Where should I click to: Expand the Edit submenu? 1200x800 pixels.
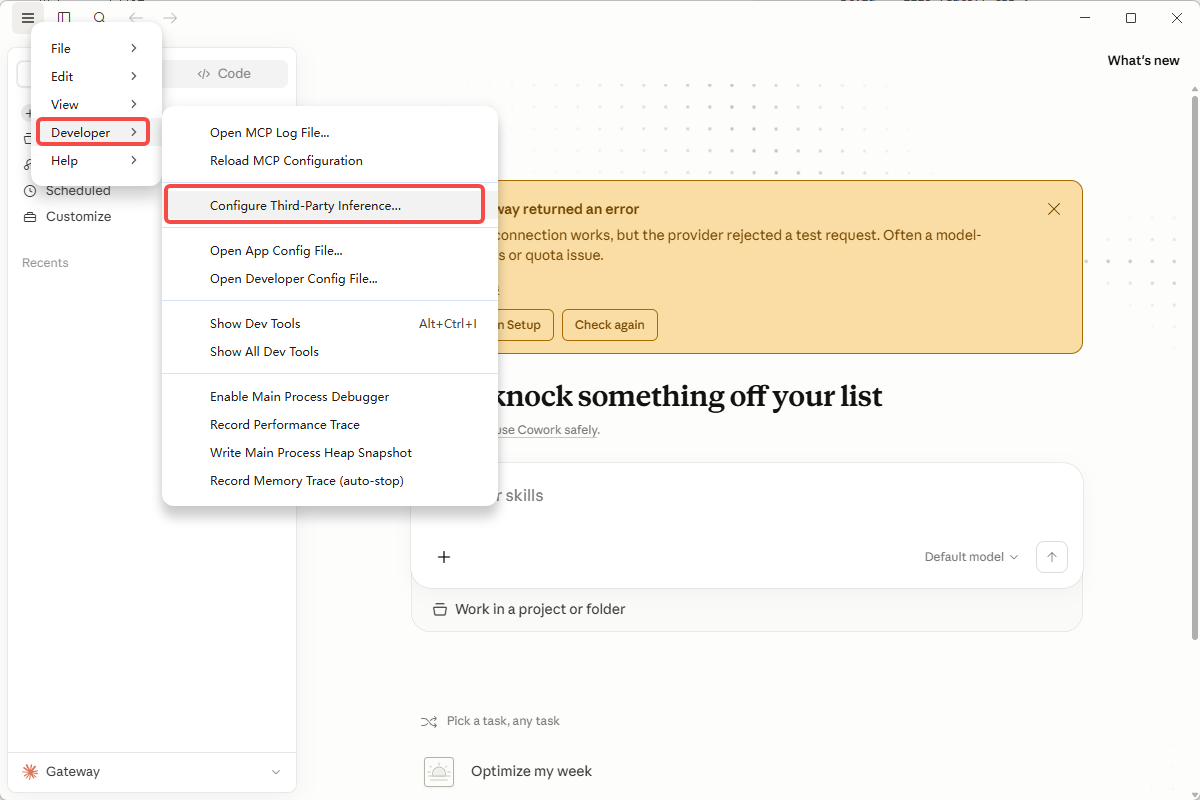94,76
